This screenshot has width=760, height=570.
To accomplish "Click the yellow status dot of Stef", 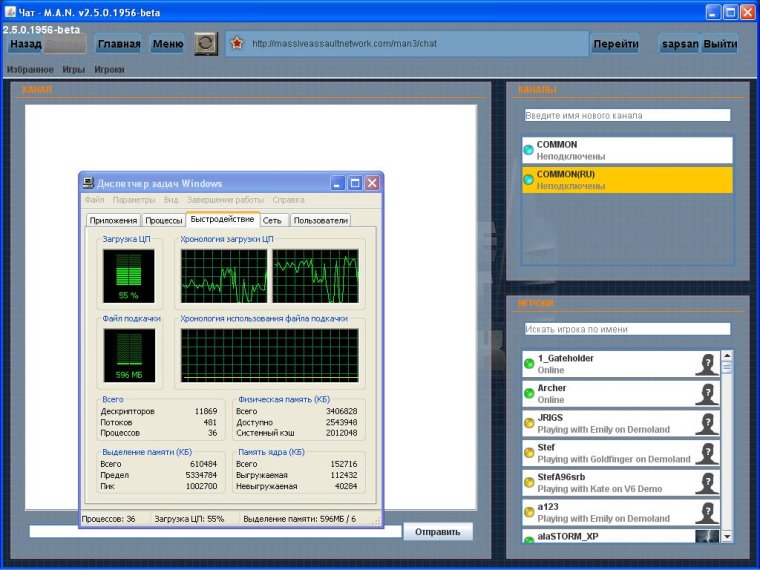I will click(x=529, y=453).
